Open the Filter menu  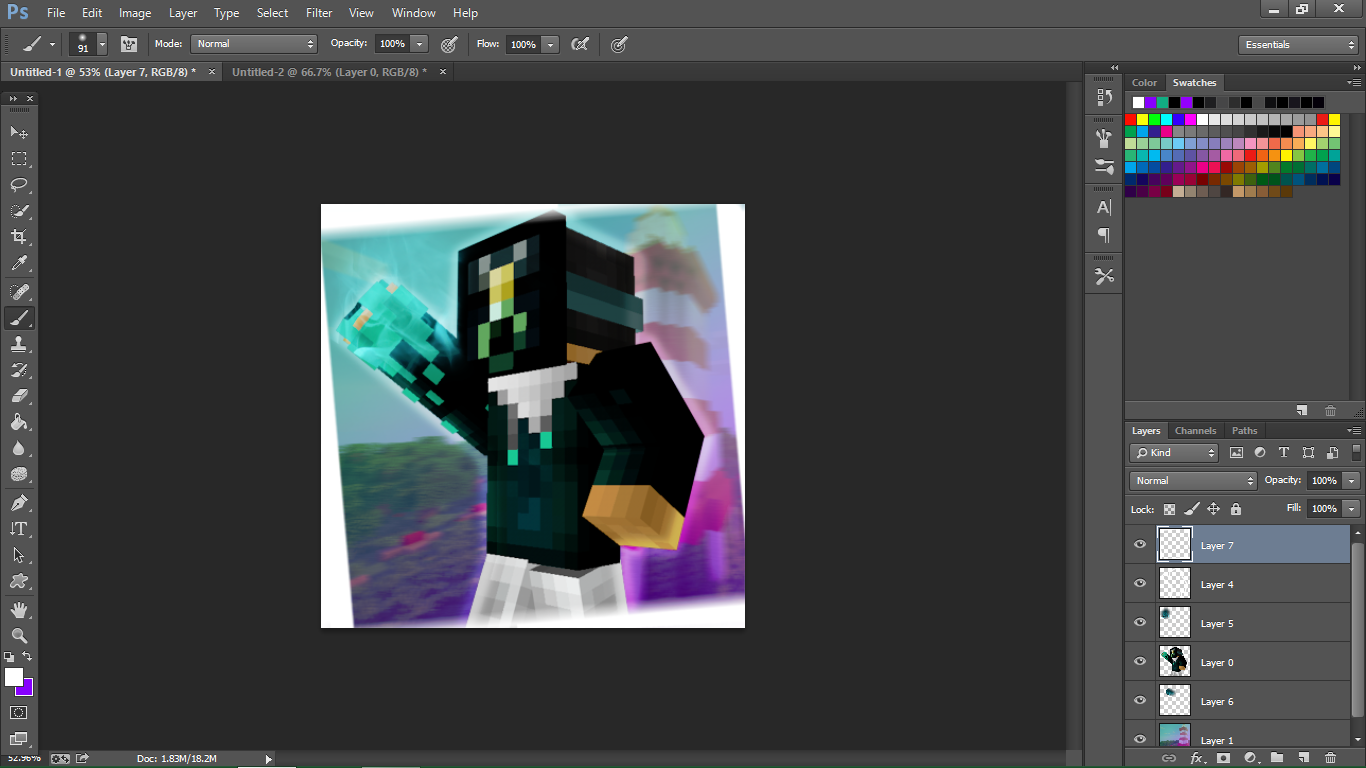click(319, 13)
